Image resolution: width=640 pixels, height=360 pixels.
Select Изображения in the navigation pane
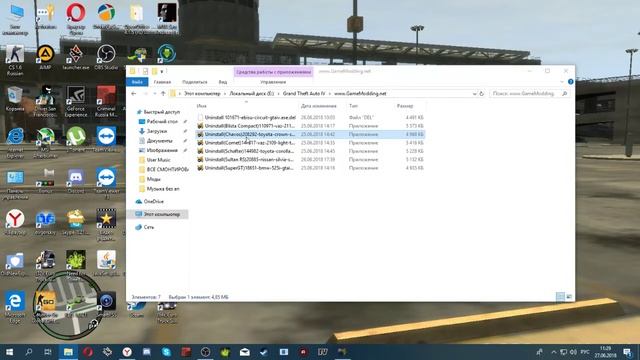click(162, 150)
